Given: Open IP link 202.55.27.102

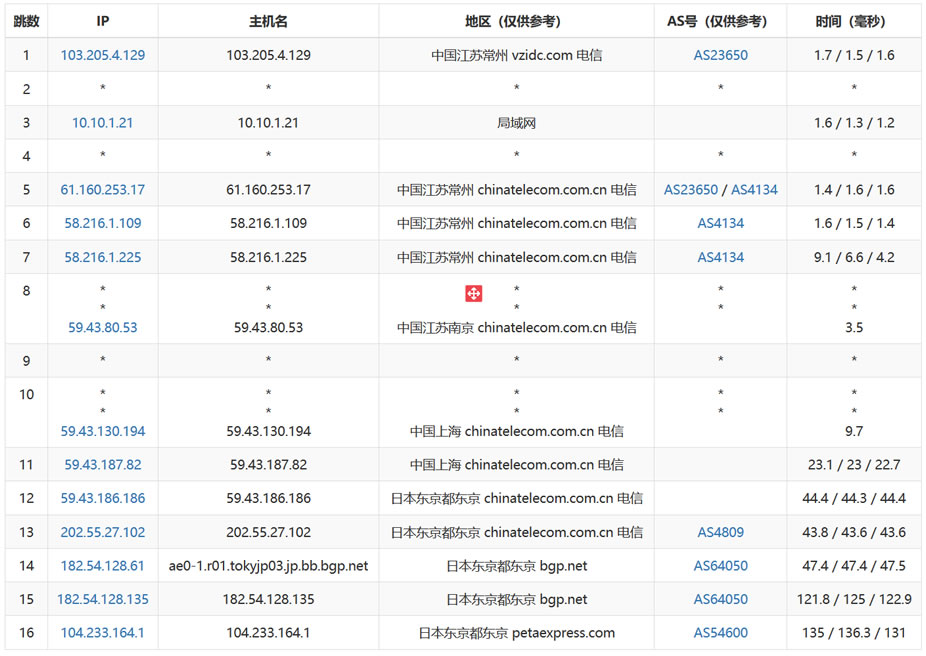Looking at the screenshot, I should pyautogui.click(x=103, y=532).
